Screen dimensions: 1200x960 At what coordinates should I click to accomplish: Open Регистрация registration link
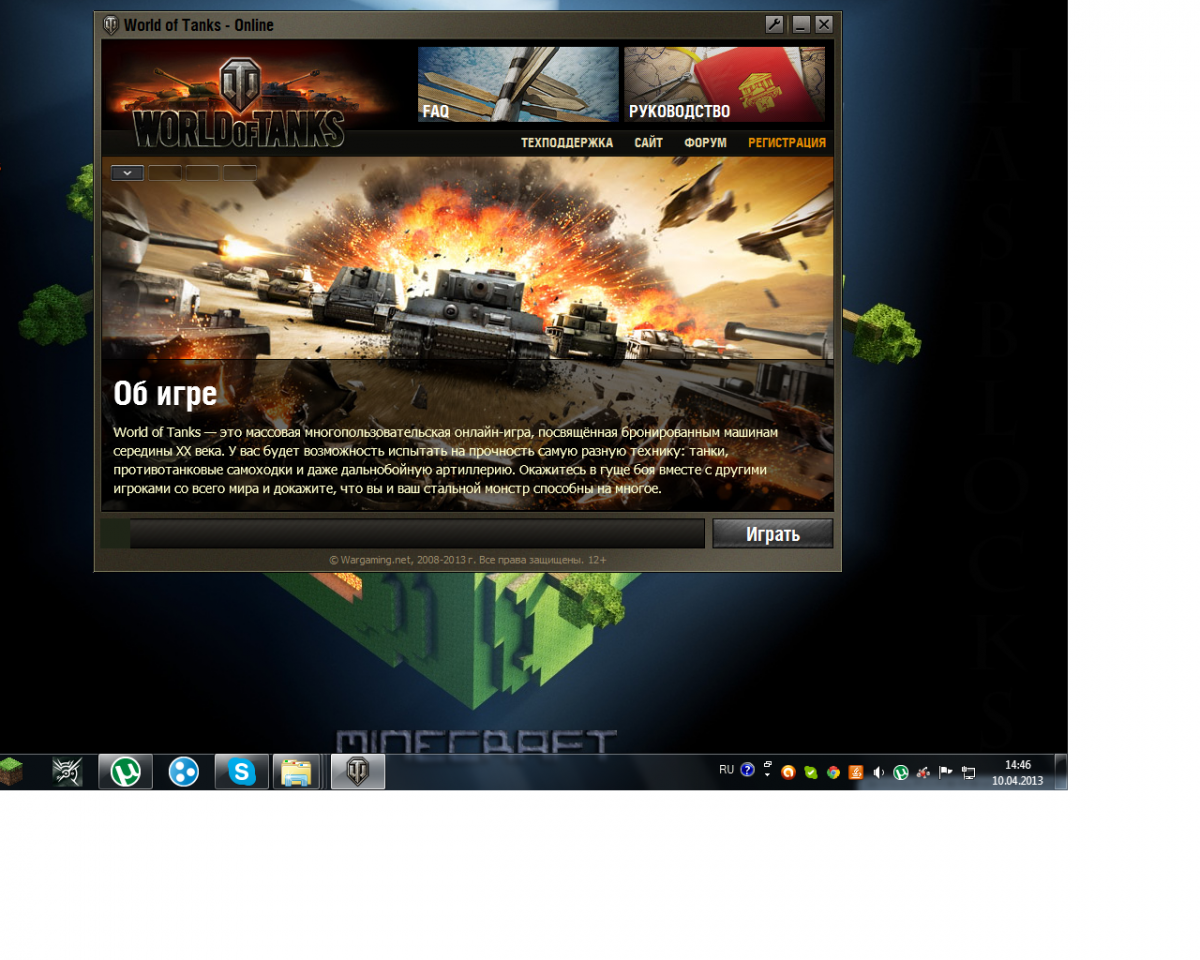(787, 143)
